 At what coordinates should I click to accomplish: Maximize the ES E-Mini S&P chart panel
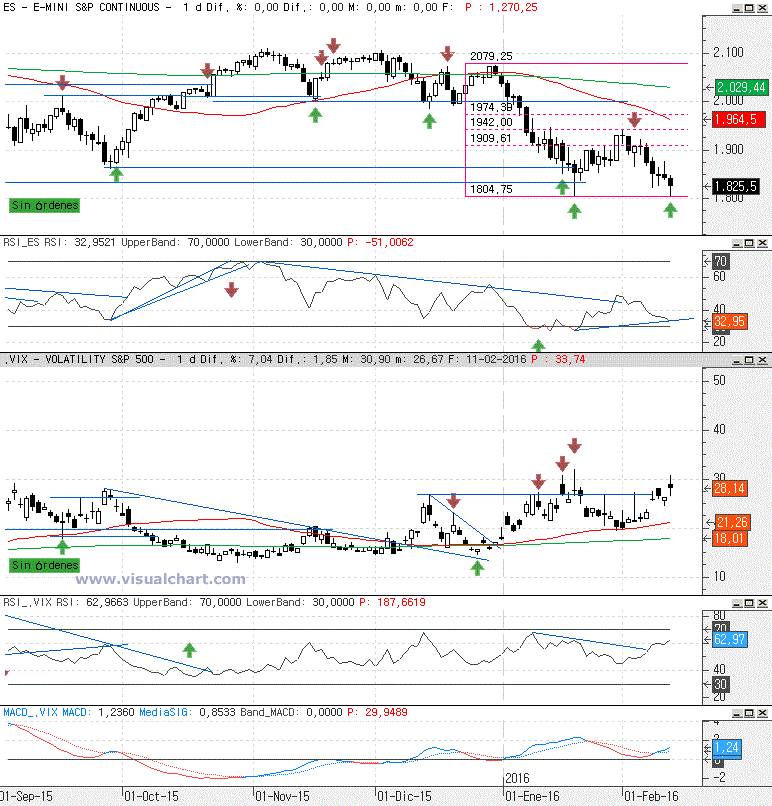[749, 8]
